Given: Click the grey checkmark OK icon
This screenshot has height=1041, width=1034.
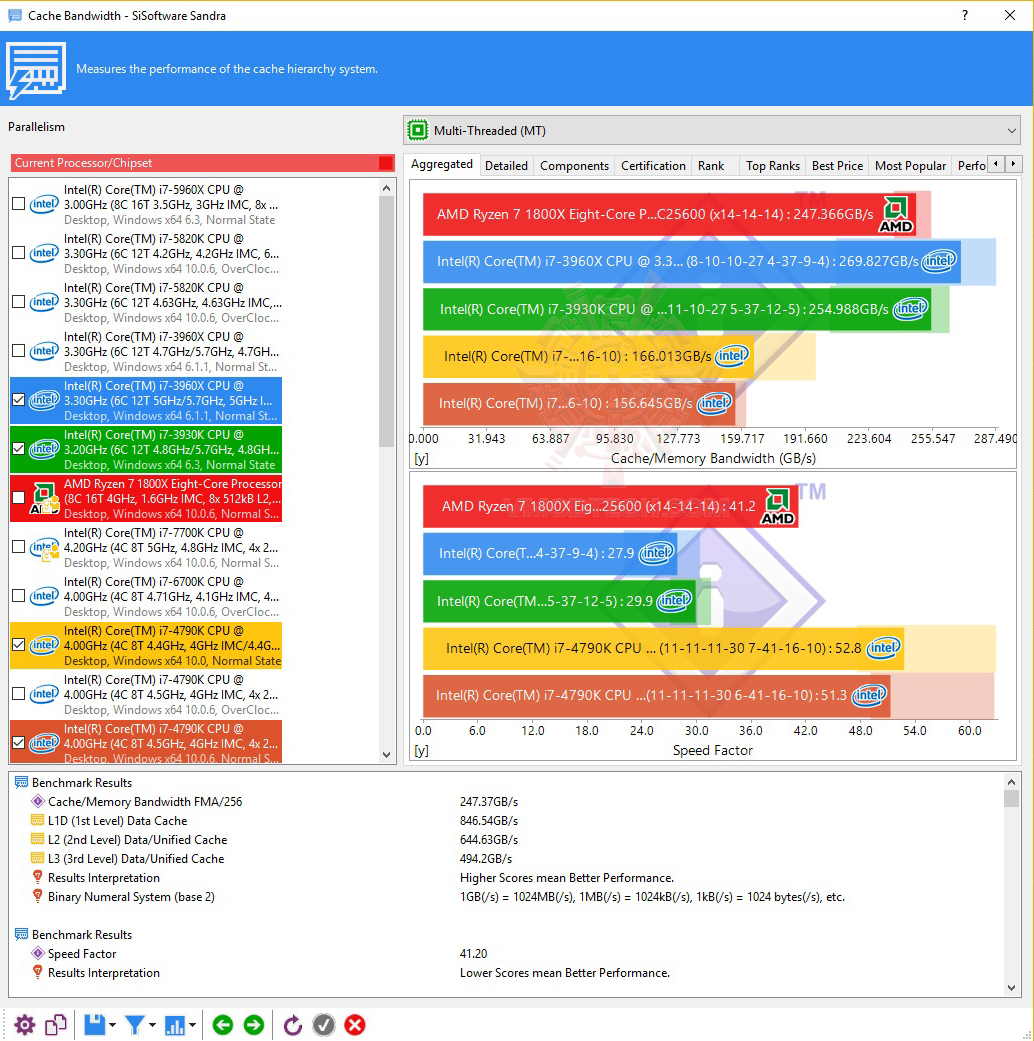Looking at the screenshot, I should point(323,1025).
